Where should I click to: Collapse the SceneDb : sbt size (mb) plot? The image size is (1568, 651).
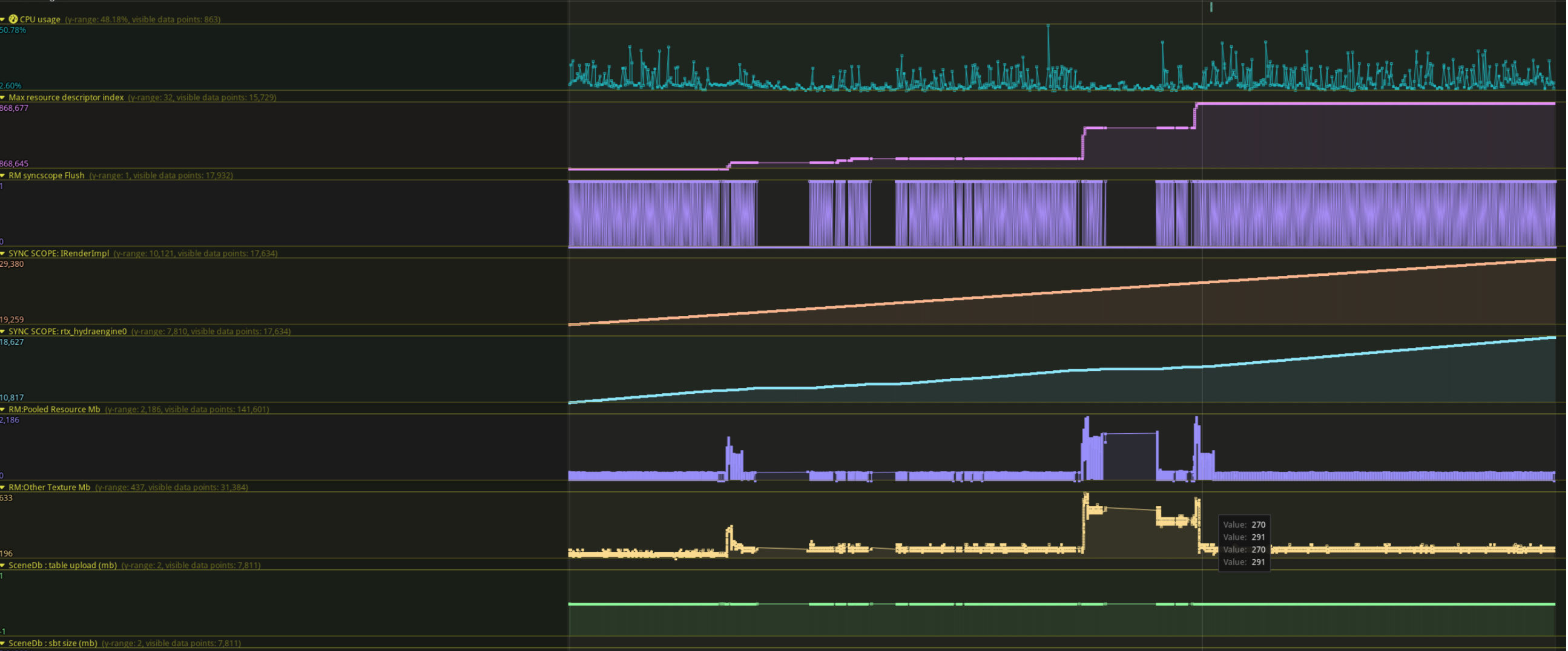pos(3,643)
